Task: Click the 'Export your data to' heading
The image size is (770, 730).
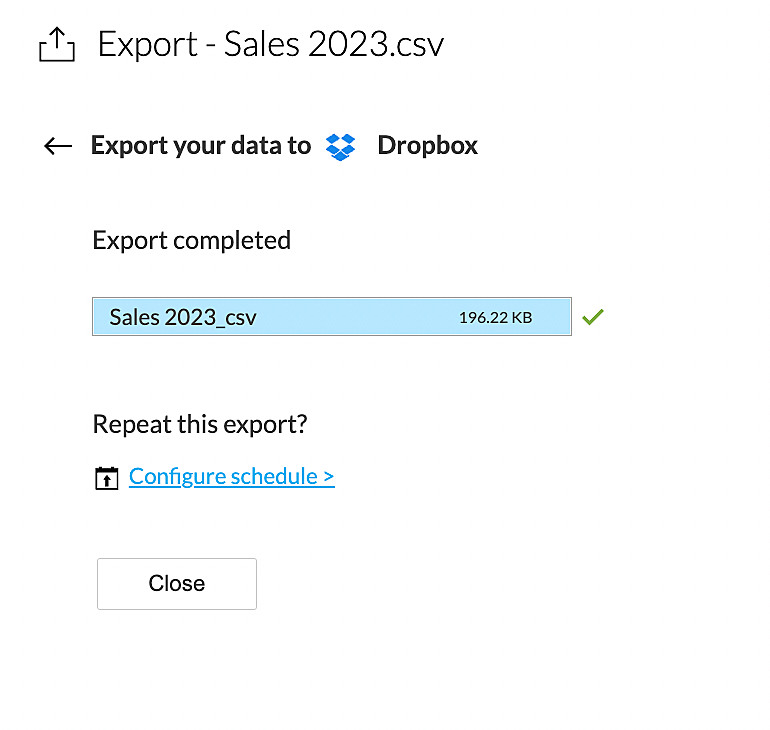Action: 201,146
